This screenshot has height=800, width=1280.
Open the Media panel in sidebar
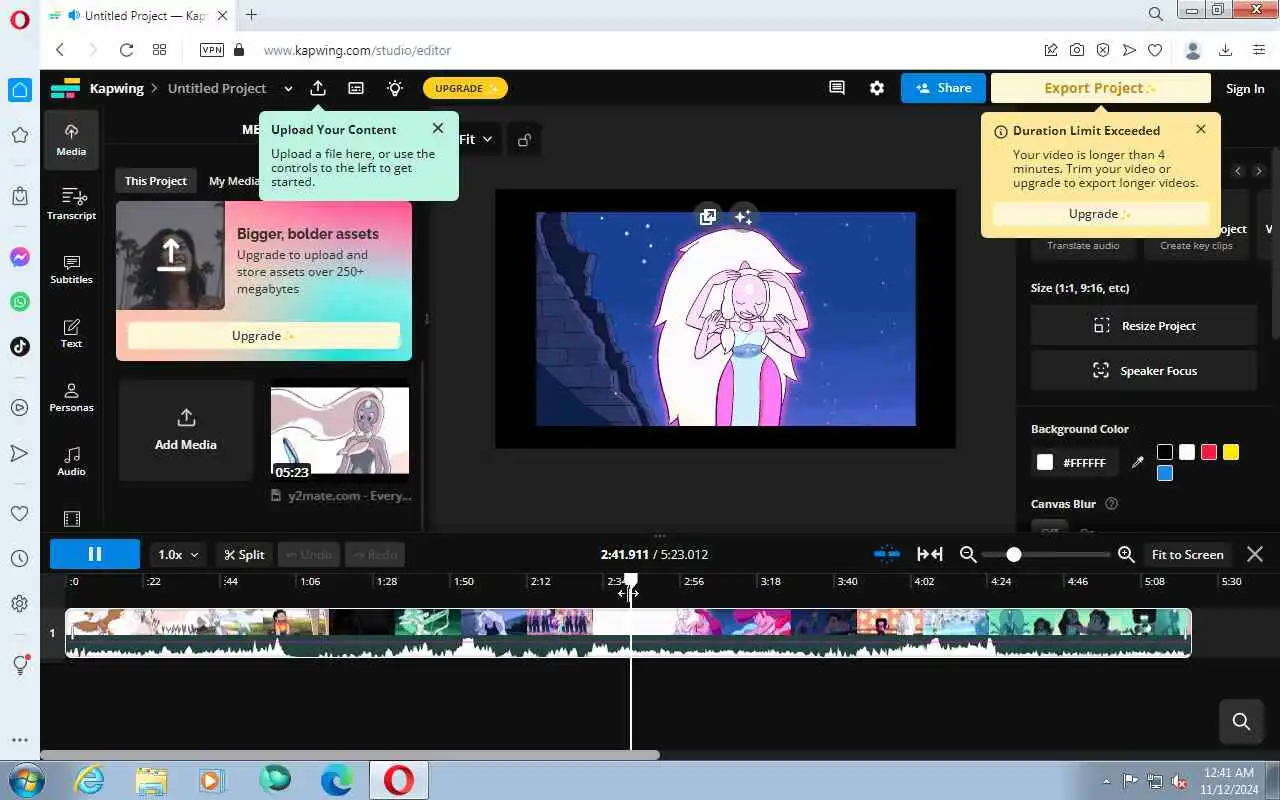pos(71,140)
